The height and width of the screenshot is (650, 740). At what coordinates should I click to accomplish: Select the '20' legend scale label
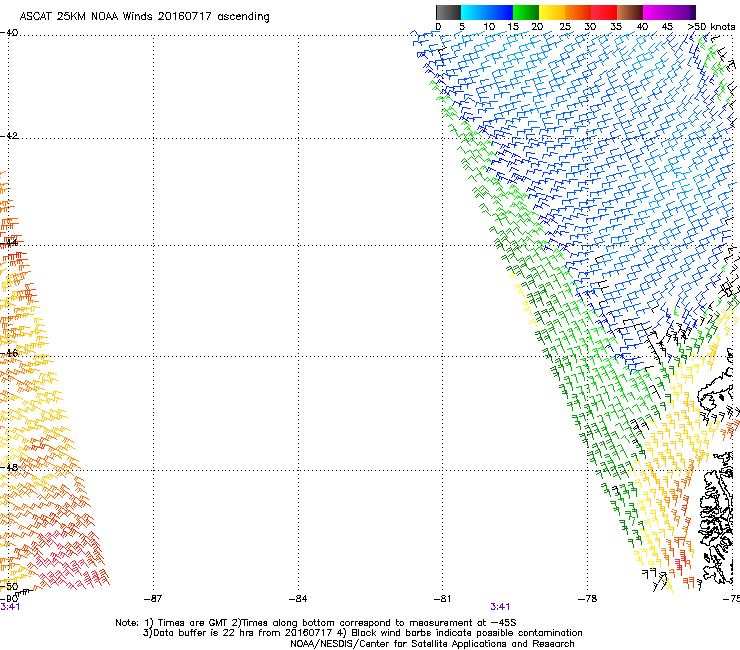click(537, 27)
